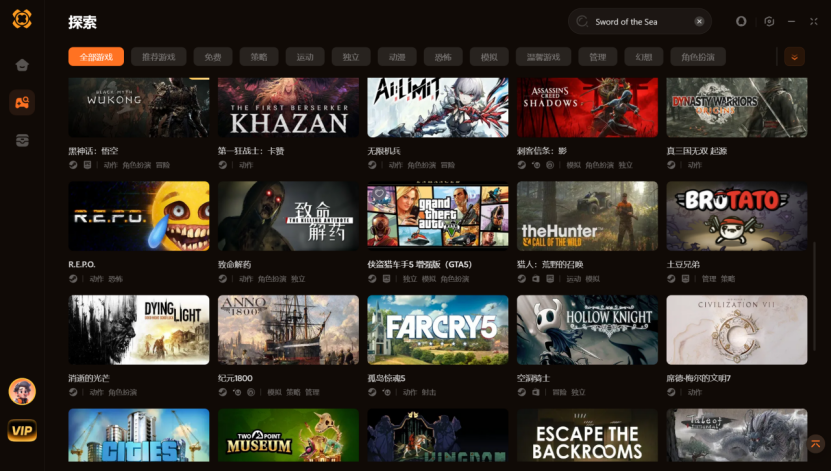The height and width of the screenshot is (471, 831).
Task: Click the app logo at top left
Action: pos(22,19)
